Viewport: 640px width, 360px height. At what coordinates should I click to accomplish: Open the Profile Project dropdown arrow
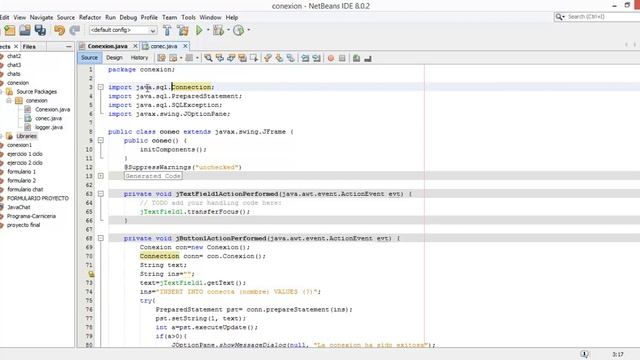point(248,30)
